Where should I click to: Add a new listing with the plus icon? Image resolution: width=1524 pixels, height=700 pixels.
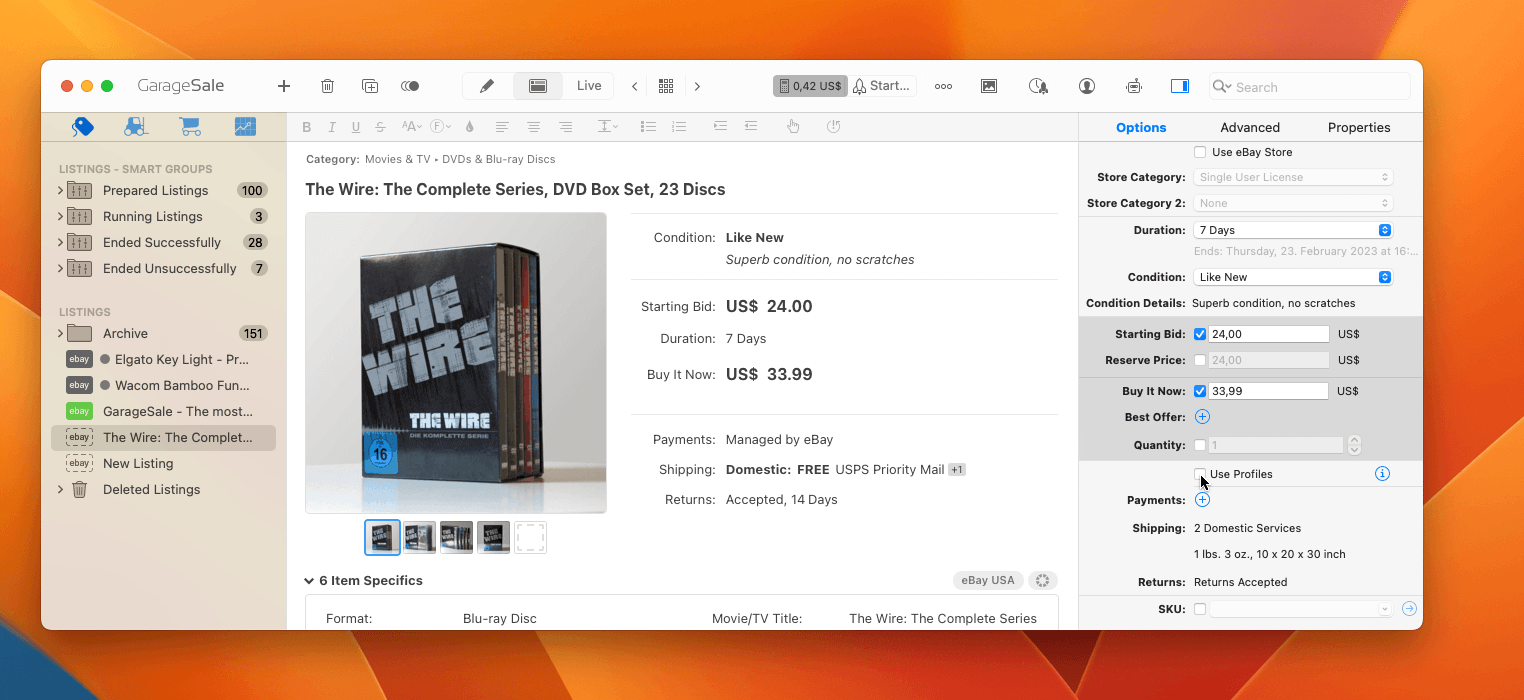(x=284, y=86)
